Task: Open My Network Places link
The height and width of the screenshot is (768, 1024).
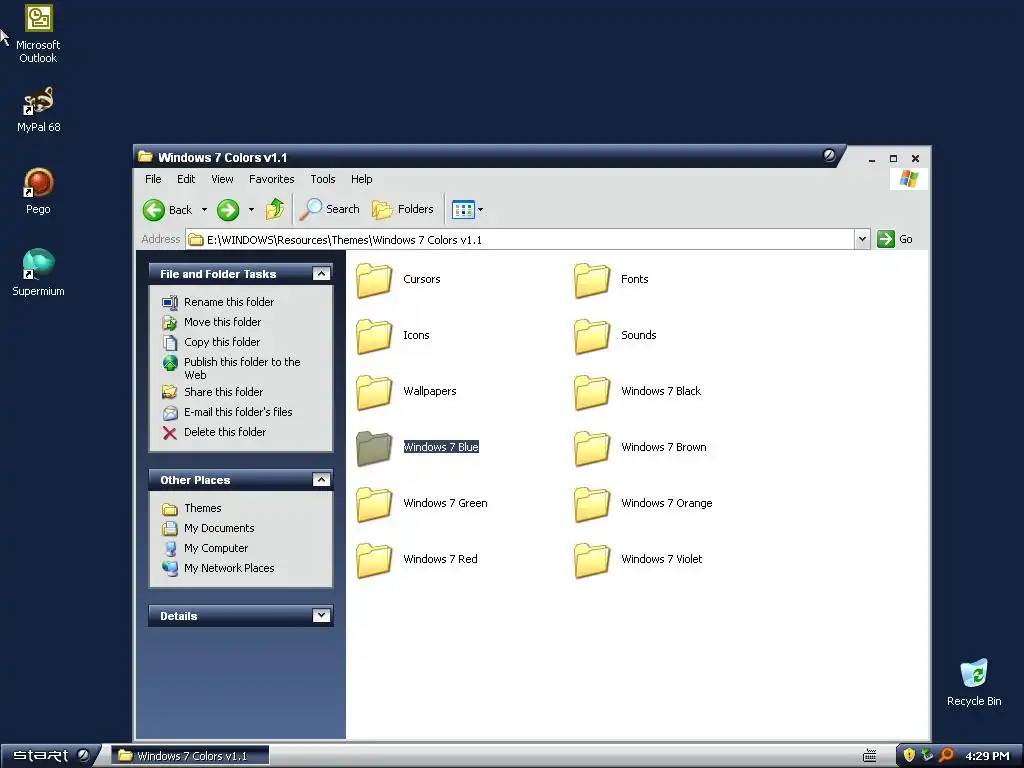Action: click(x=229, y=568)
